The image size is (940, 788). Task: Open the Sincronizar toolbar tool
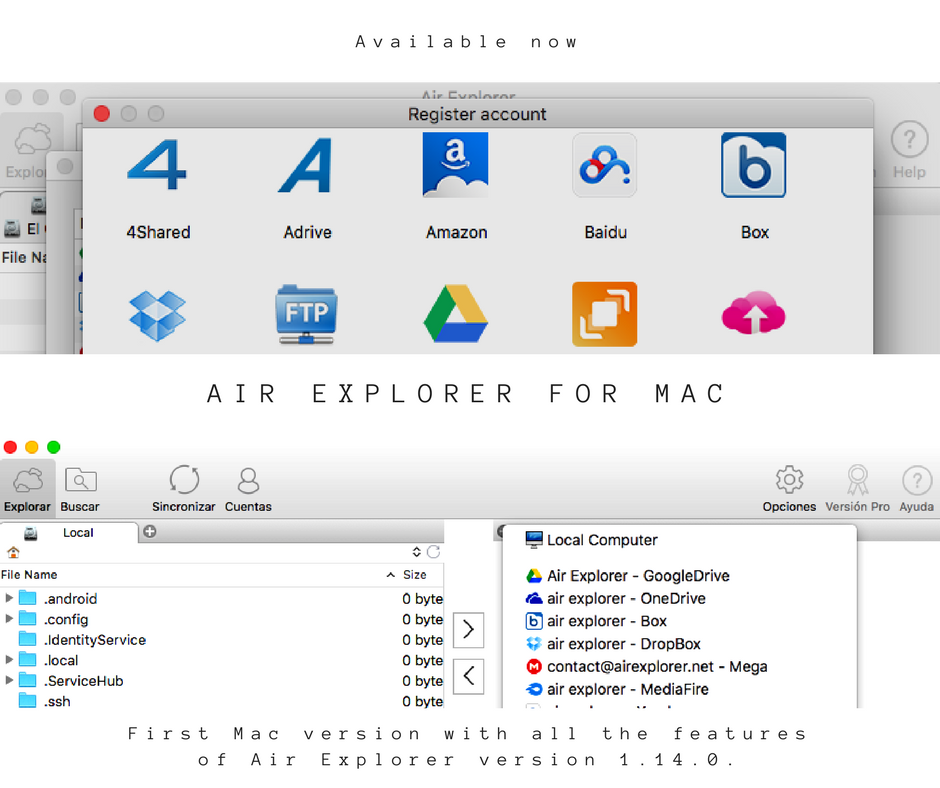tap(184, 488)
